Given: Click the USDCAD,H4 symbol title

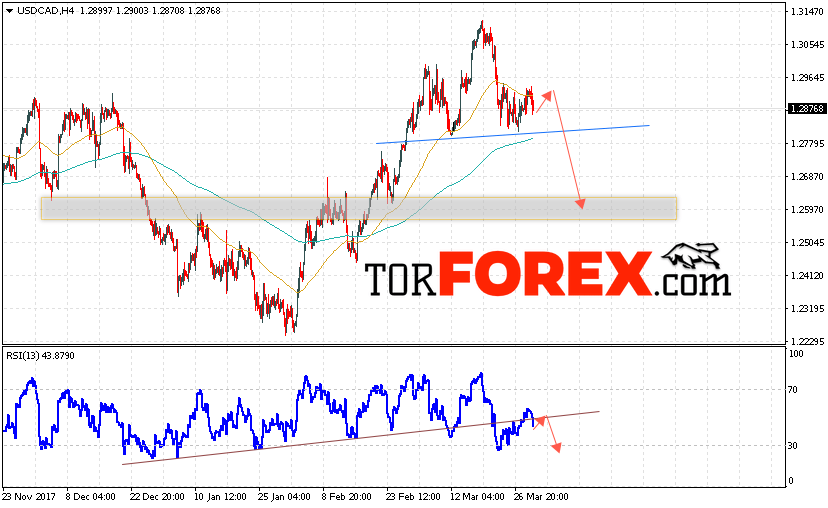Looking at the screenshot, I should tap(45, 11).
